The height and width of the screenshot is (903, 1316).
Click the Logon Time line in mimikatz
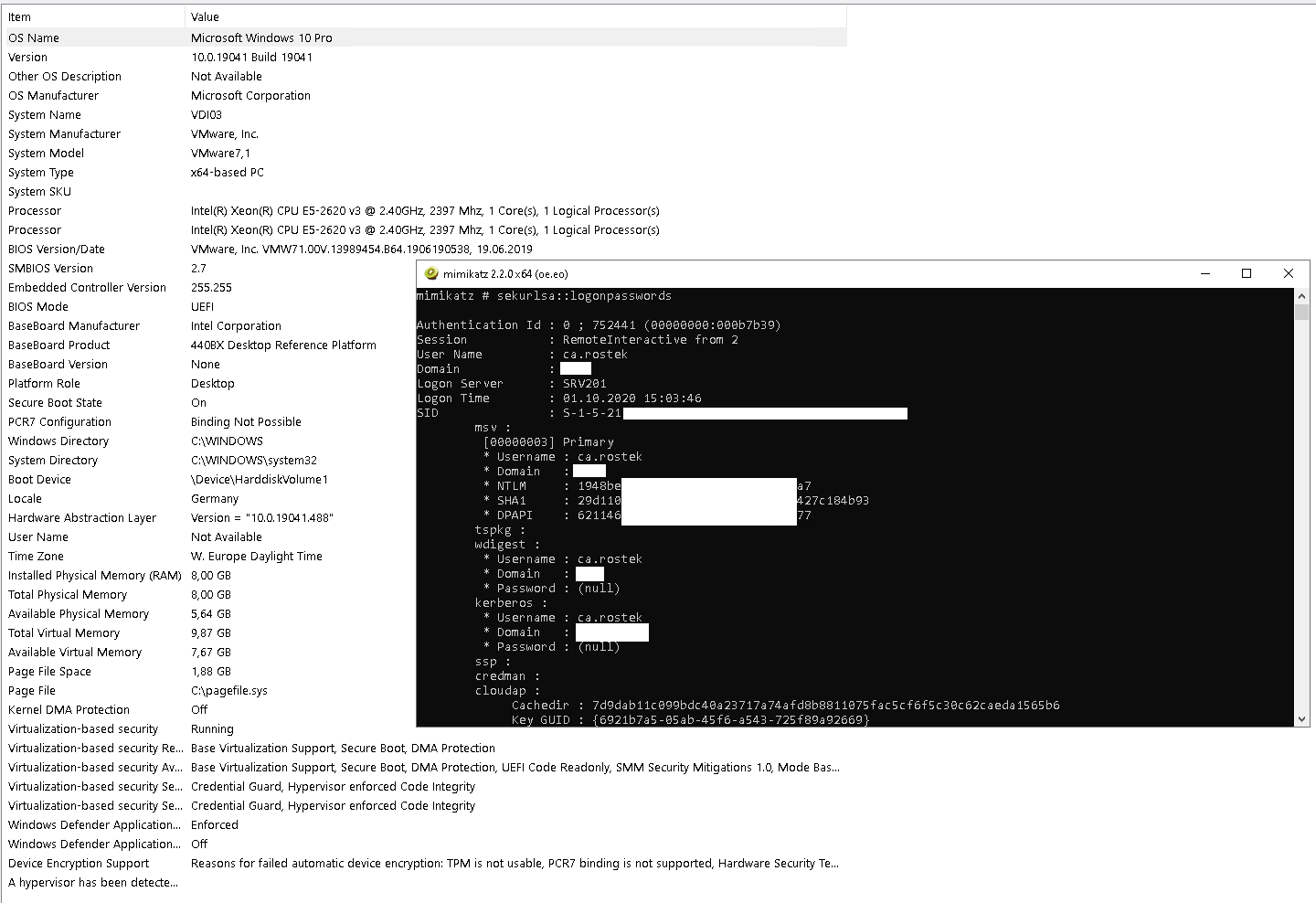[x=559, y=398]
